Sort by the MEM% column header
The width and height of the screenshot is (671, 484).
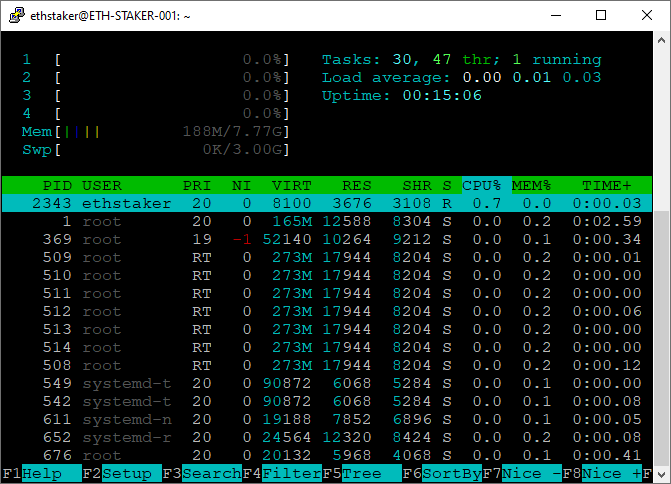[531, 186]
